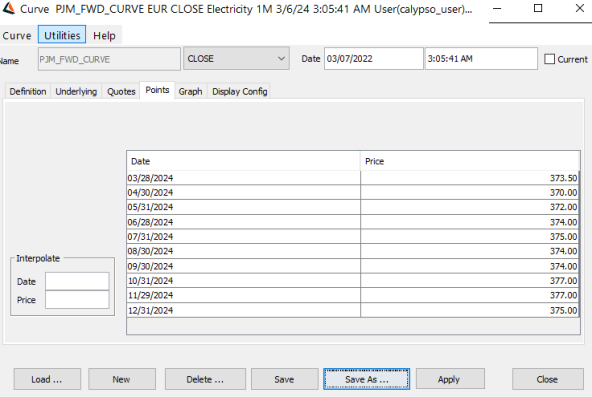
Task: Open the Help menu
Action: (x=104, y=35)
